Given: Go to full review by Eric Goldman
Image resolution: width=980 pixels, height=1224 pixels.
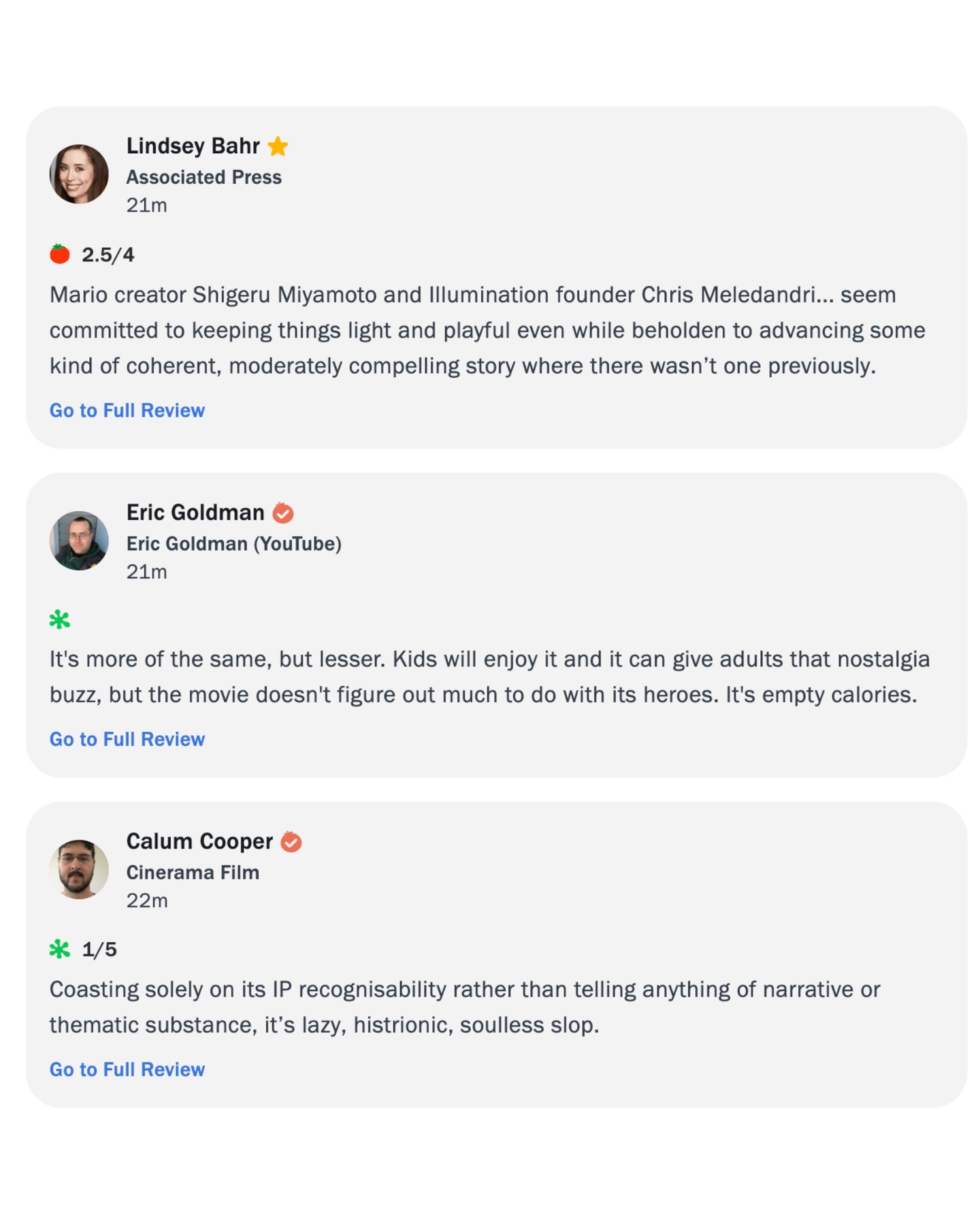Looking at the screenshot, I should (x=127, y=739).
